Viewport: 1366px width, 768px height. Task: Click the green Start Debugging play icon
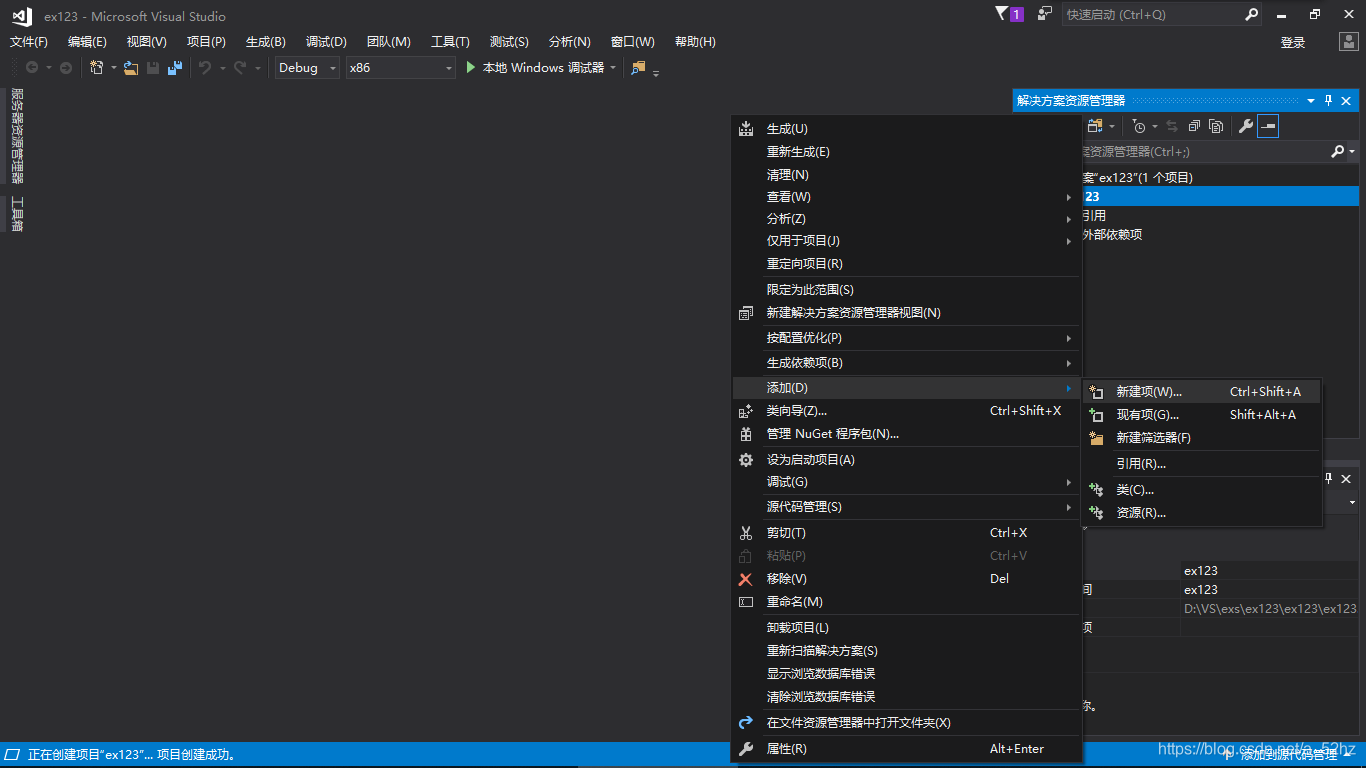pyautogui.click(x=471, y=68)
